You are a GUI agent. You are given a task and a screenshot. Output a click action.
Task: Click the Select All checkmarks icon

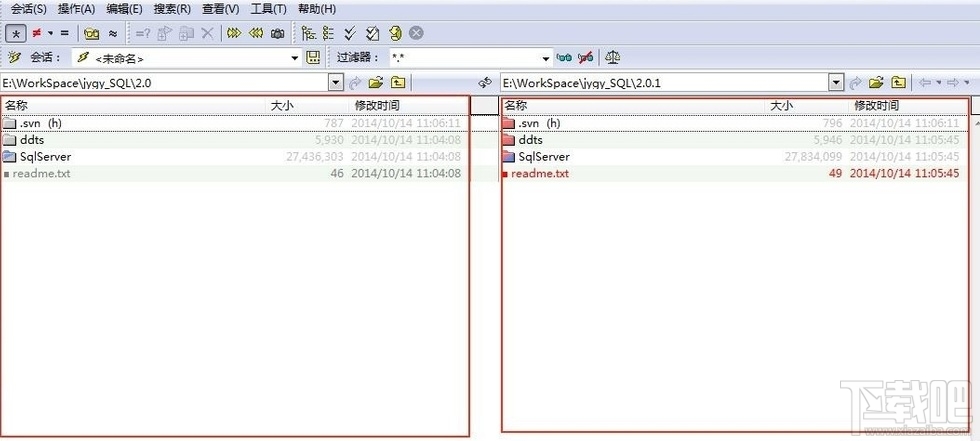(351, 33)
